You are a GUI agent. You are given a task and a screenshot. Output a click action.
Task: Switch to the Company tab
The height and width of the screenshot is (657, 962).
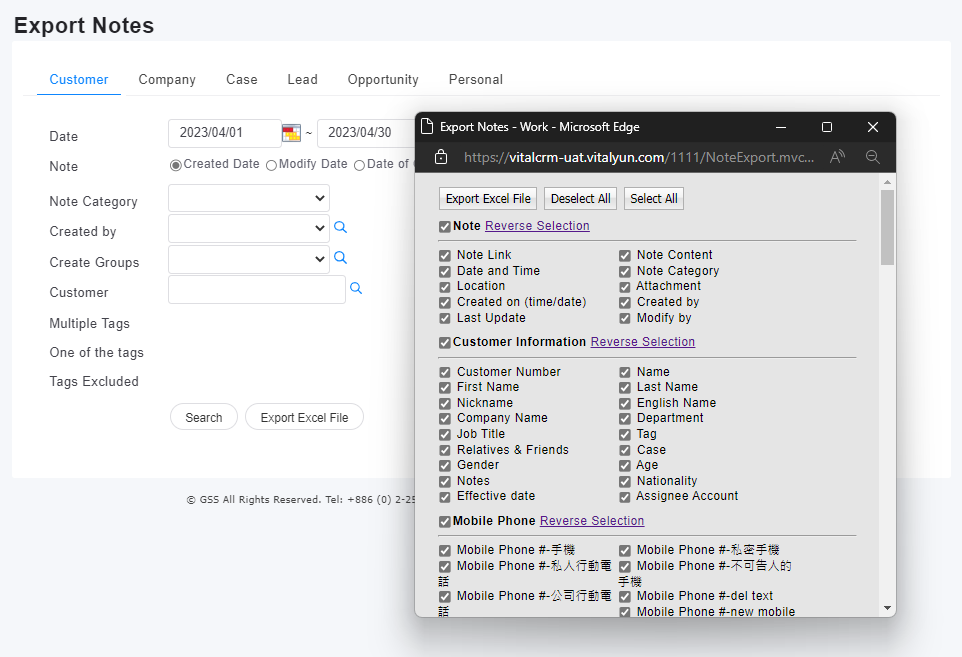pyautogui.click(x=167, y=80)
